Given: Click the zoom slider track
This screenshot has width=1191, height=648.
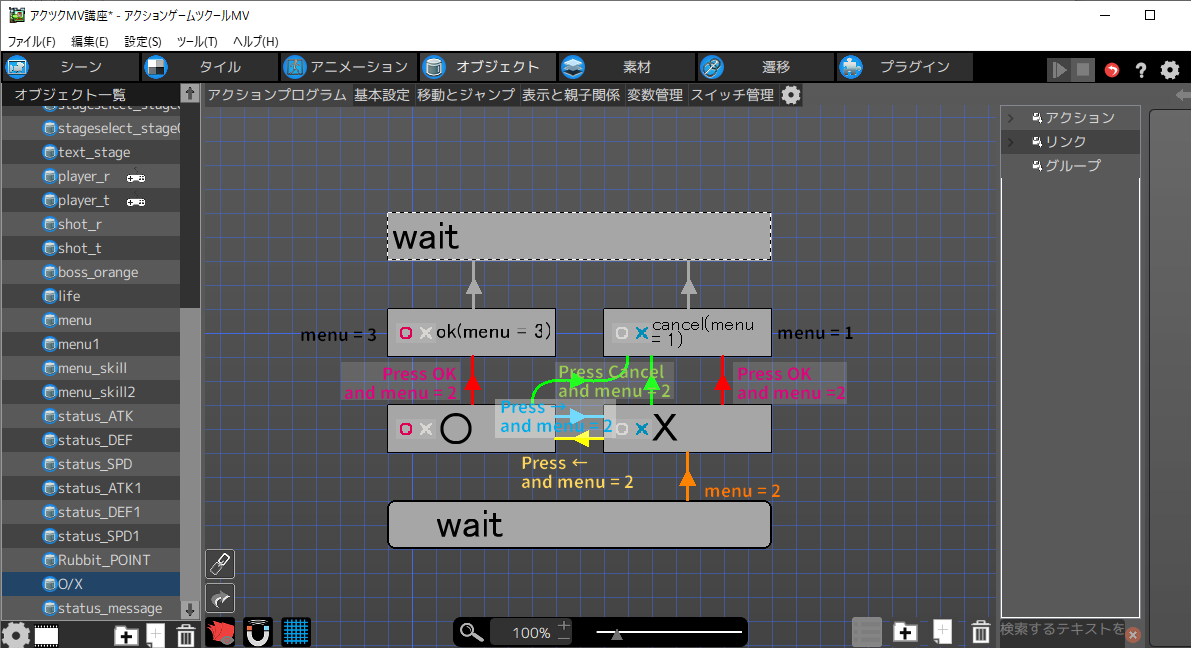Looking at the screenshot, I should [x=670, y=632].
